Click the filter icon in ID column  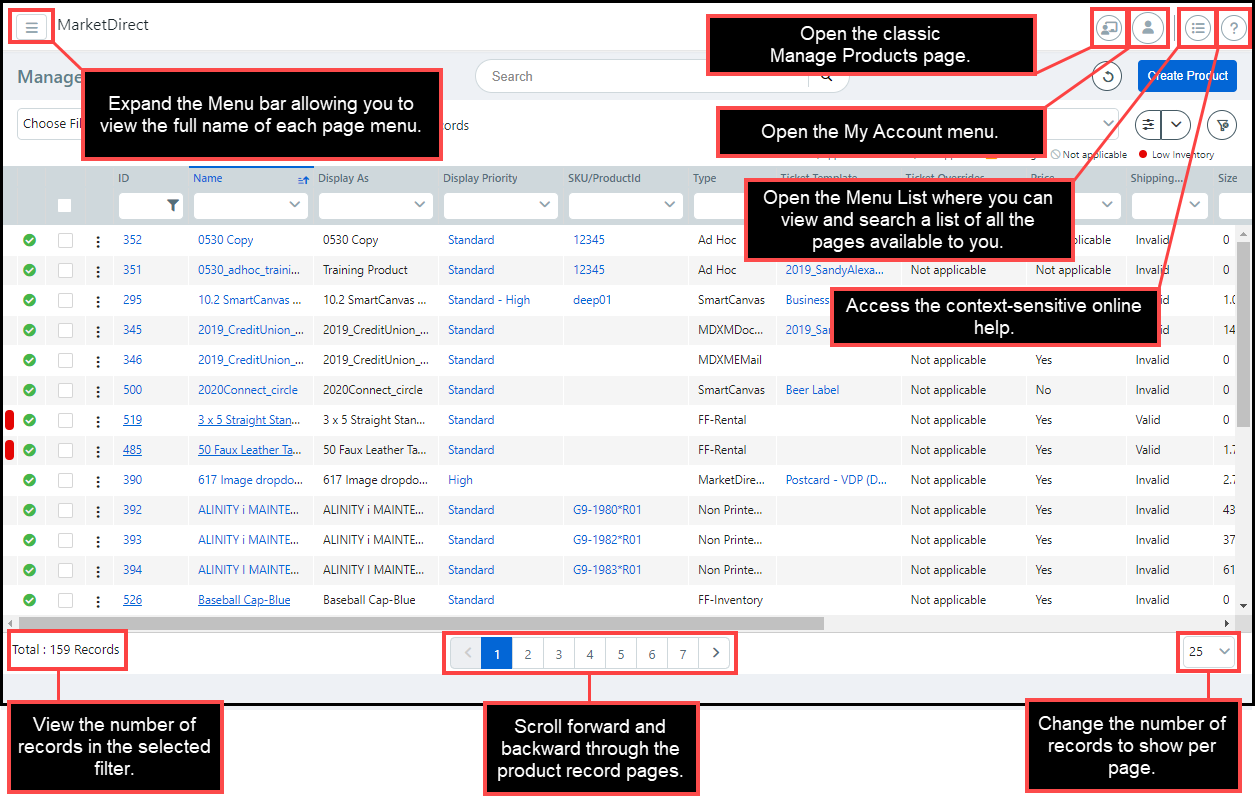click(173, 206)
